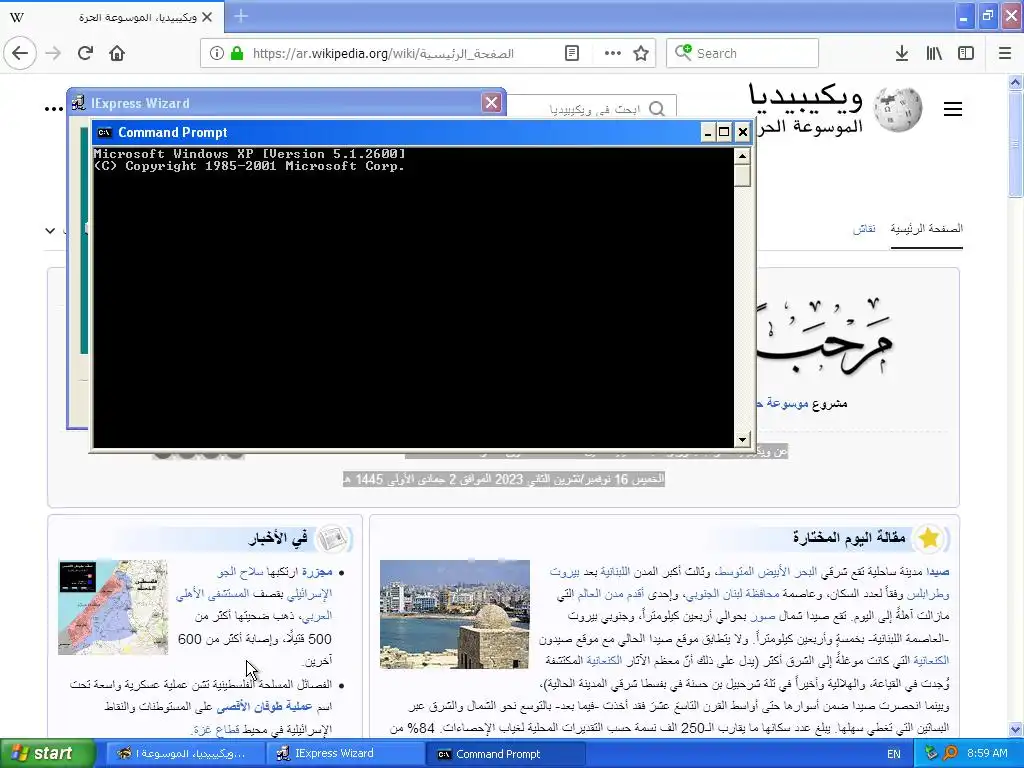Image resolution: width=1024 pixels, height=768 pixels.
Task: Switch to Wikipedia Firefox taskbar button
Action: coord(183,754)
